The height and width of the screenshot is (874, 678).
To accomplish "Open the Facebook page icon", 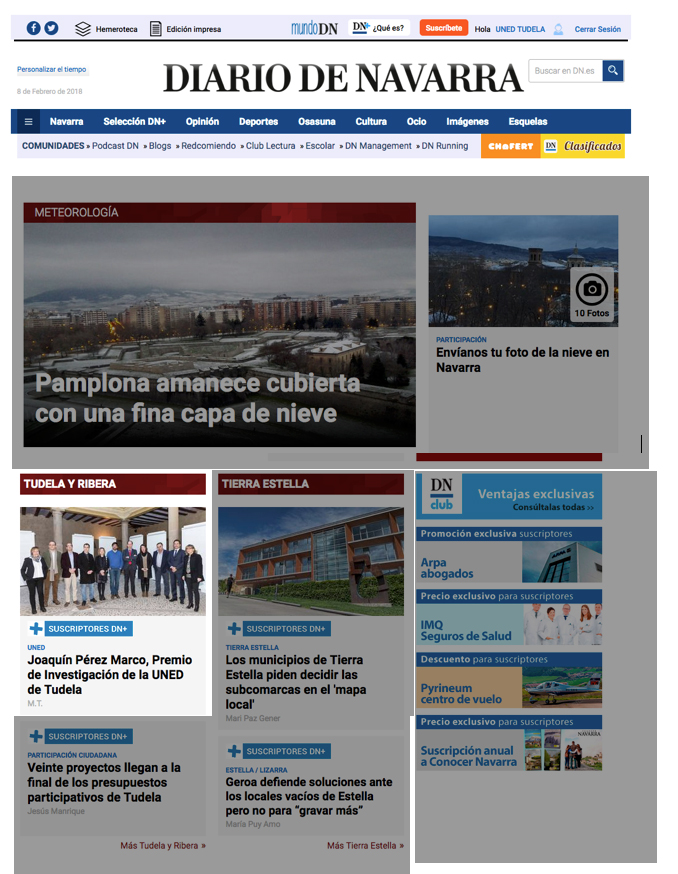I will coord(33,28).
